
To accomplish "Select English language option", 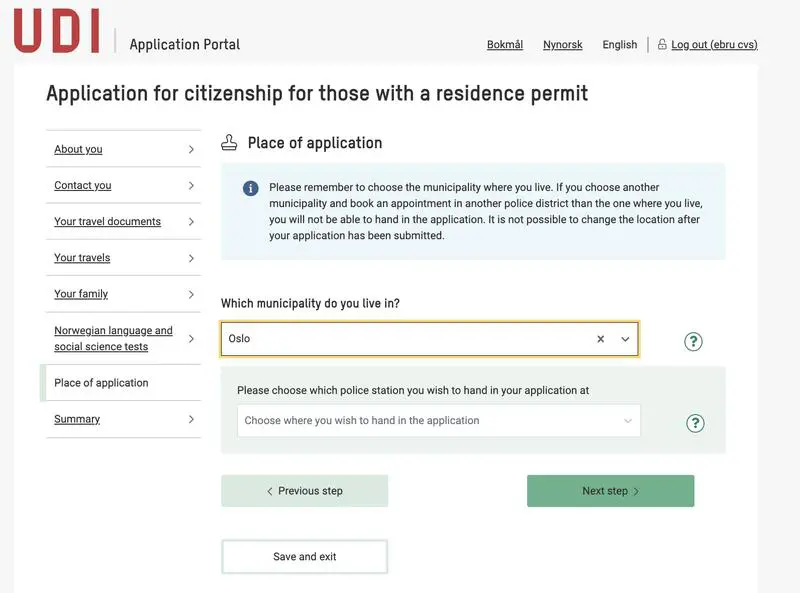I will [x=620, y=45].
